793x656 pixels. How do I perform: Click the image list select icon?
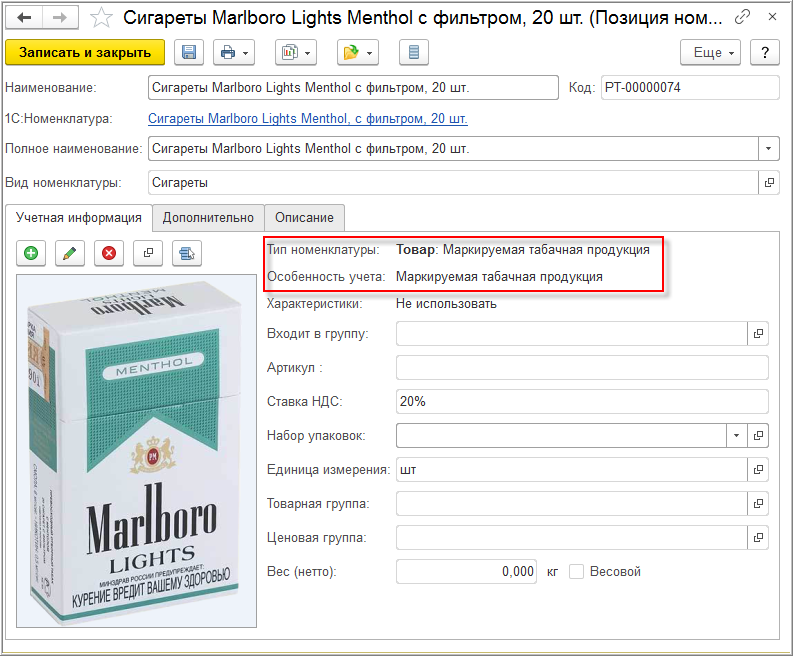click(x=187, y=253)
